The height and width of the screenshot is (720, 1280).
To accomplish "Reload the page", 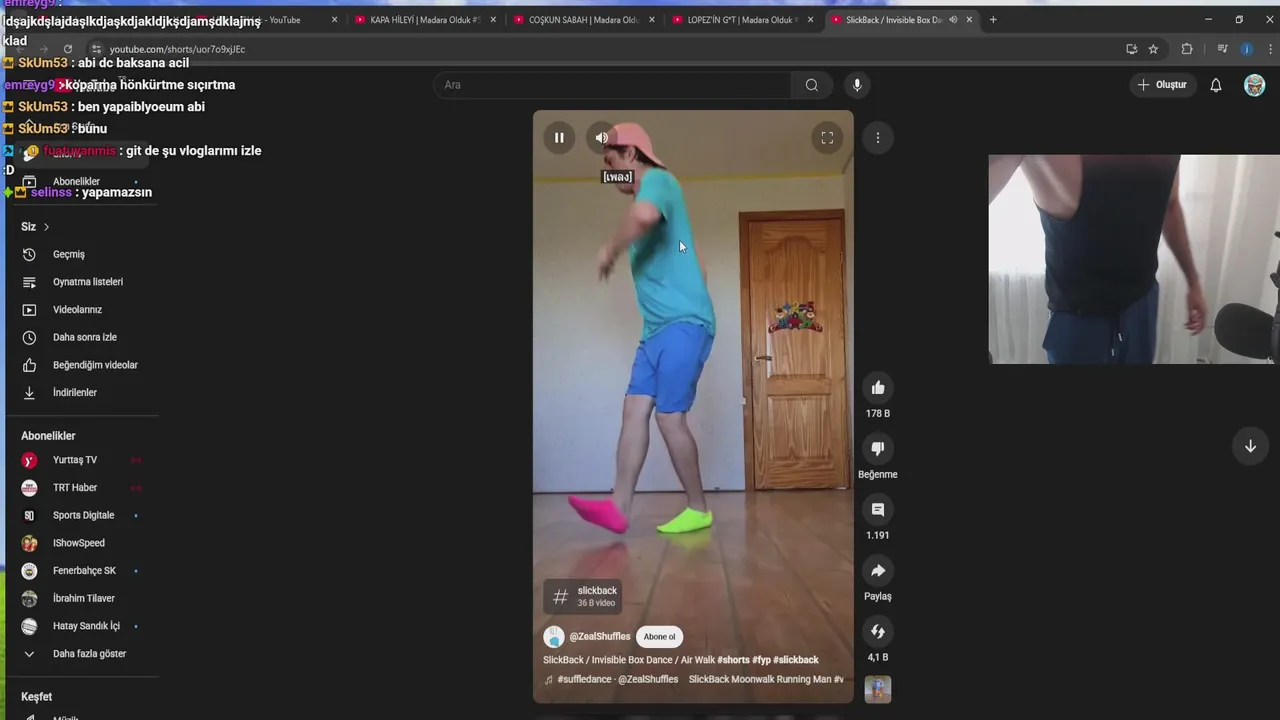I will click(x=68, y=49).
